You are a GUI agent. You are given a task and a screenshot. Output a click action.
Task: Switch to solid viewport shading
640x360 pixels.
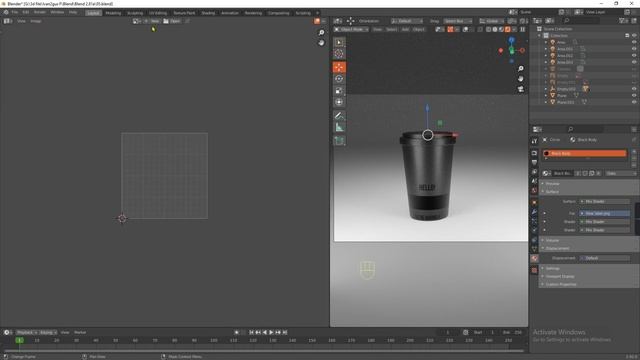[x=495, y=29]
